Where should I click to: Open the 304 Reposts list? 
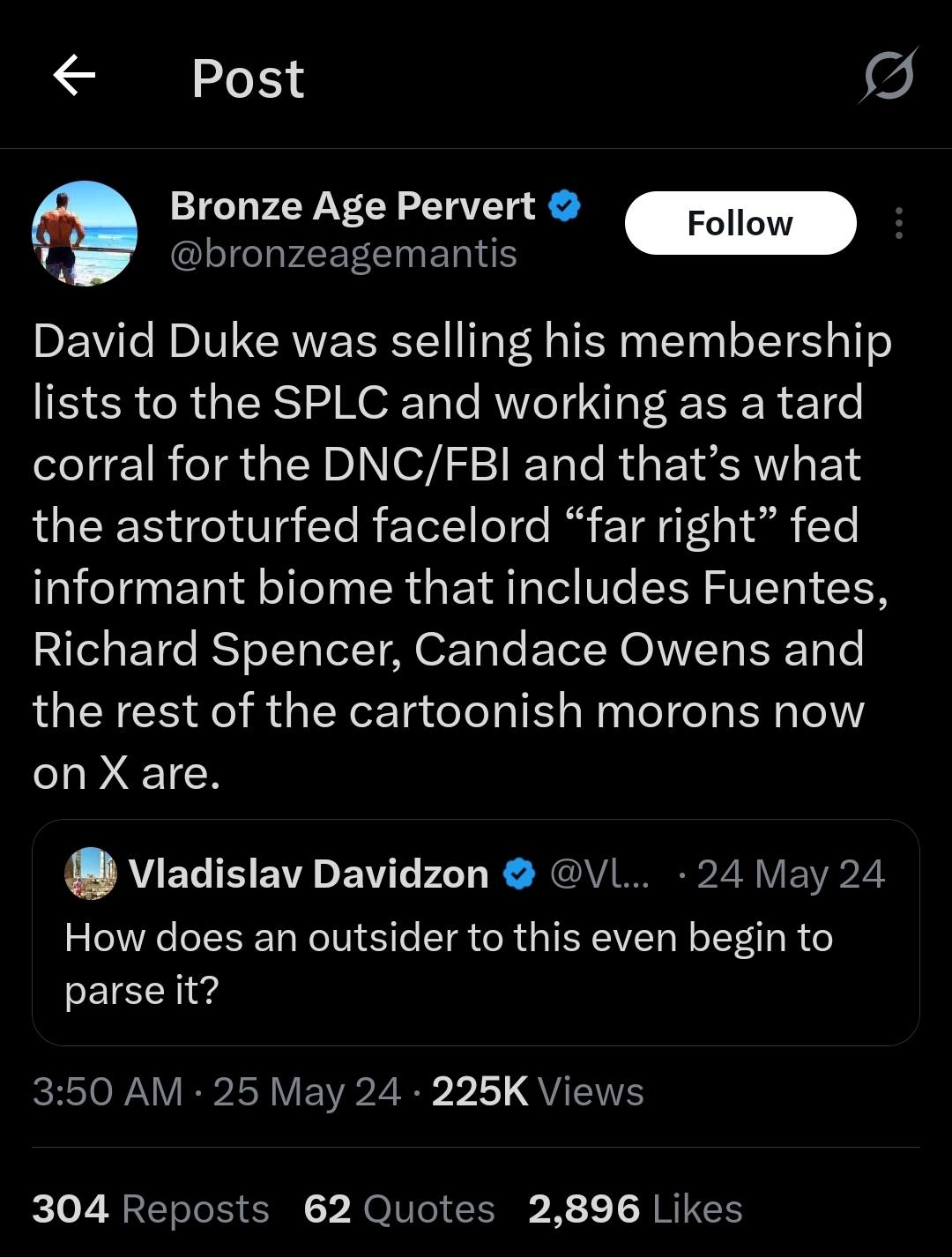pyautogui.click(x=151, y=1209)
